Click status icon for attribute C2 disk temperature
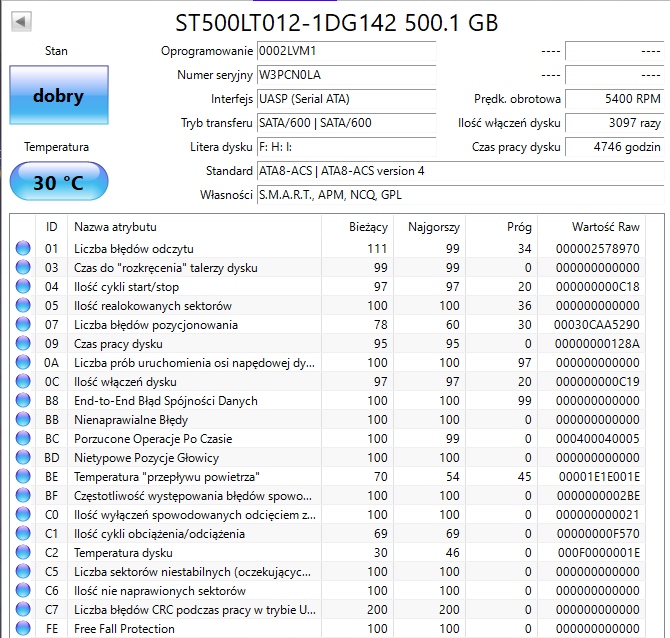Image resolution: width=670 pixels, height=638 pixels. (x=23, y=552)
